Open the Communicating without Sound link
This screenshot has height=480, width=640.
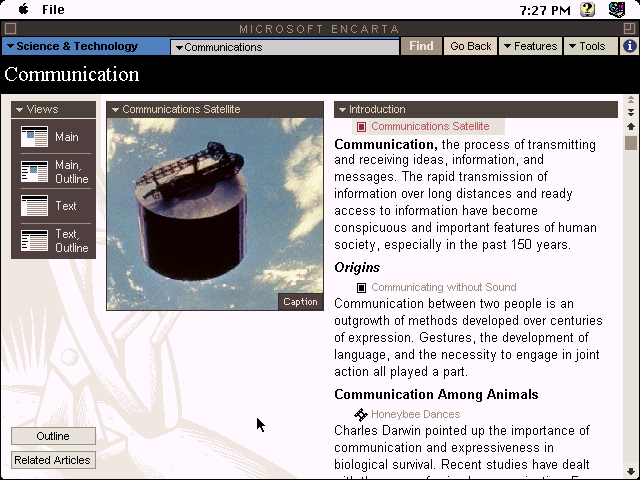coord(444,287)
